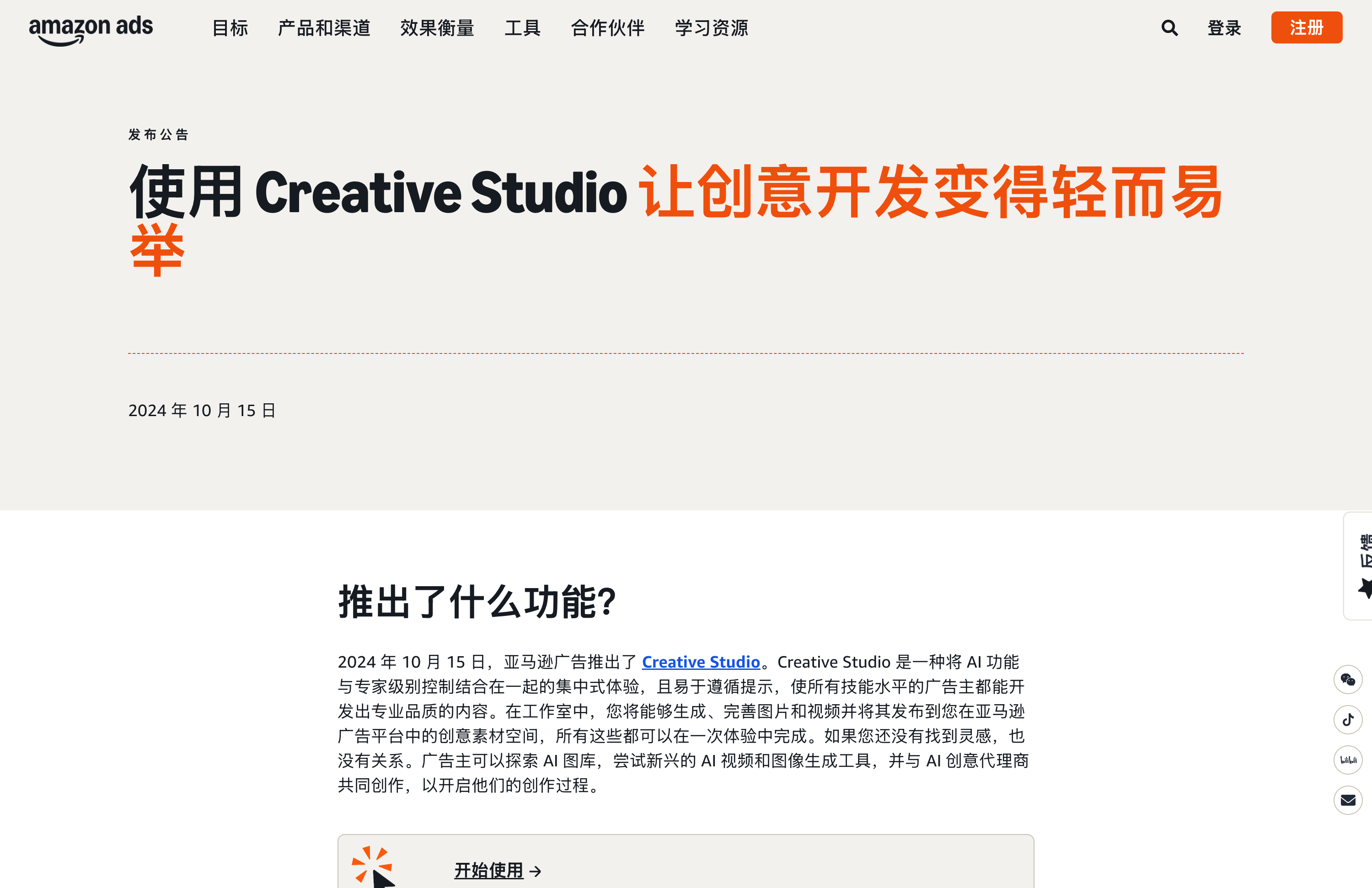Click the email envelope icon
Screen dimensions: 1372x888
[x=1348, y=800]
